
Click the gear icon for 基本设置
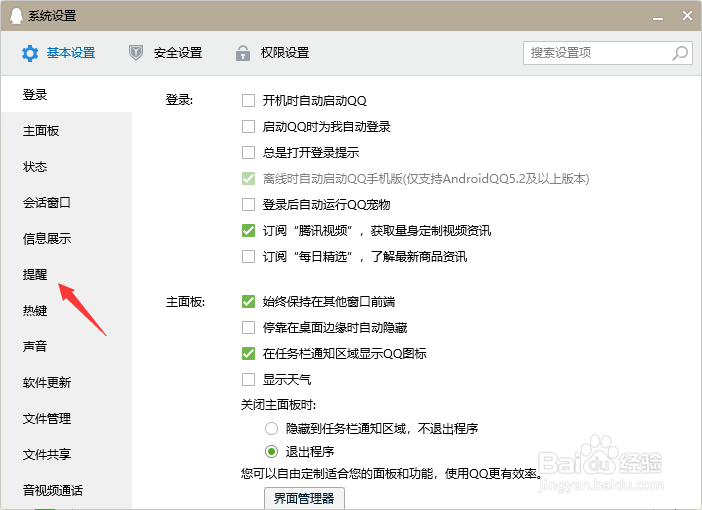30,53
